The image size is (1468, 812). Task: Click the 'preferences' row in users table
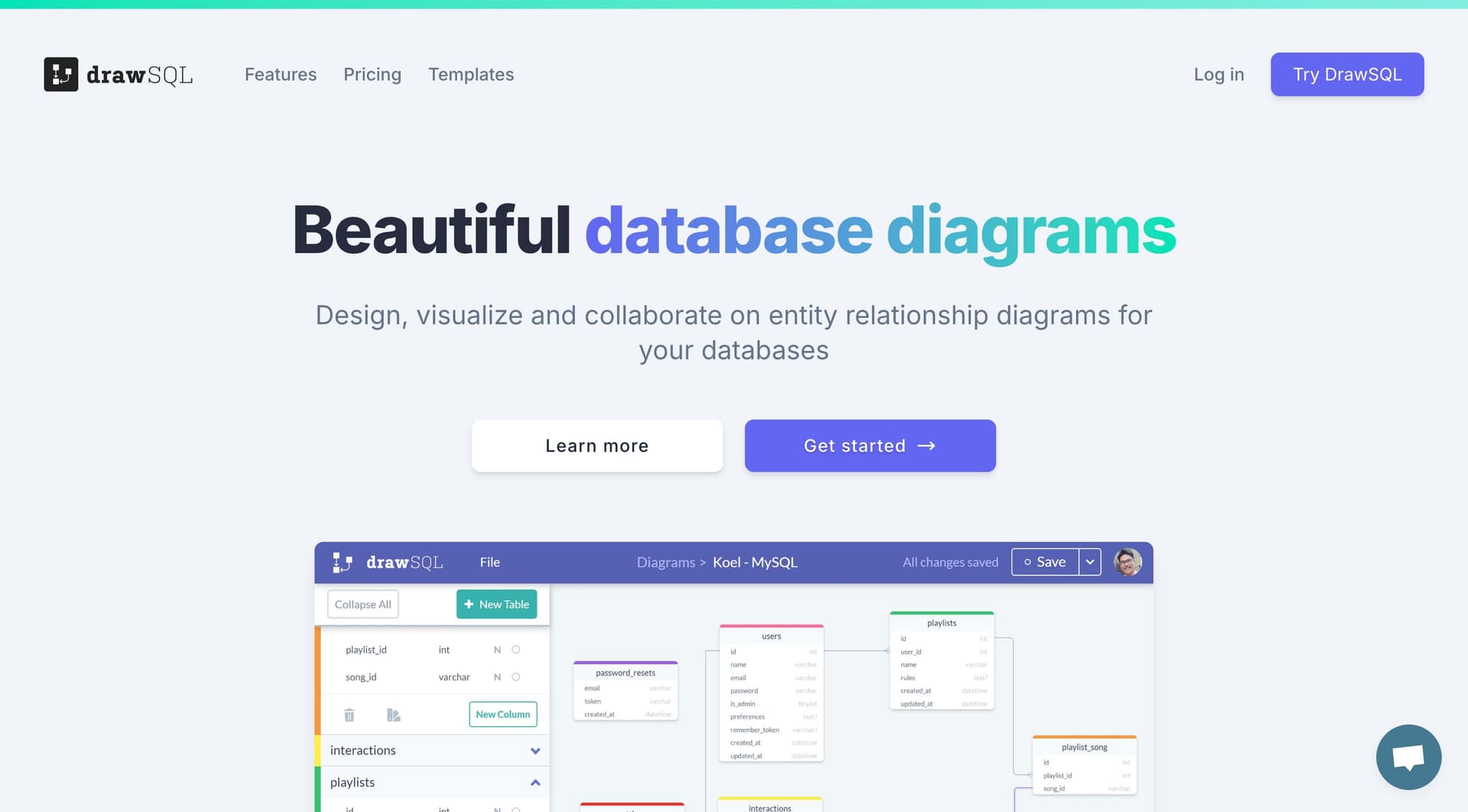(771, 716)
